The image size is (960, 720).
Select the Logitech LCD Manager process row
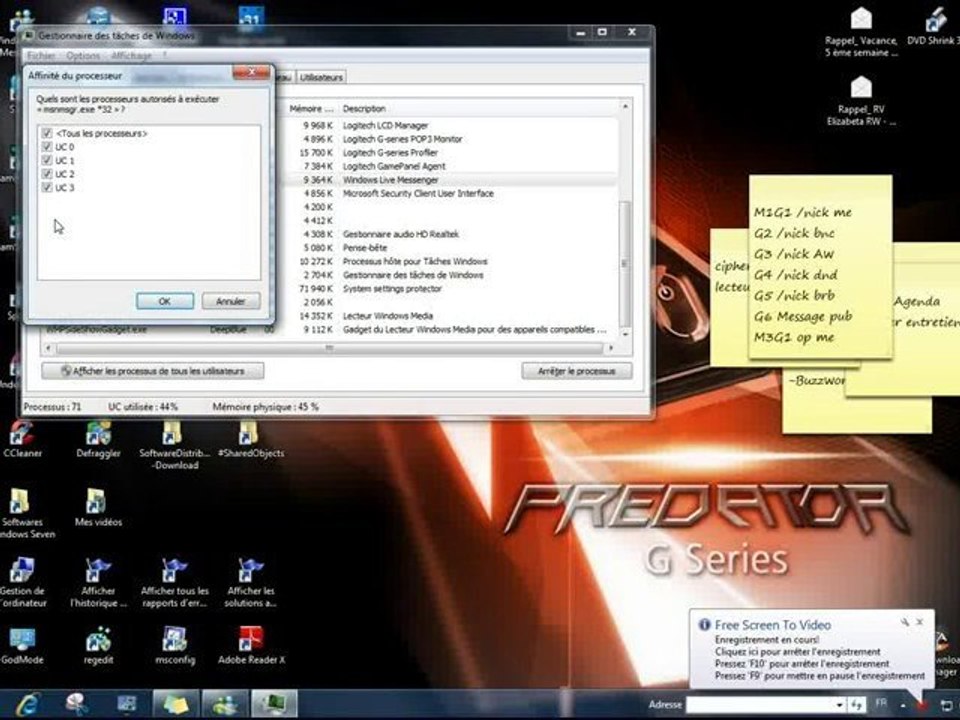tap(450, 126)
